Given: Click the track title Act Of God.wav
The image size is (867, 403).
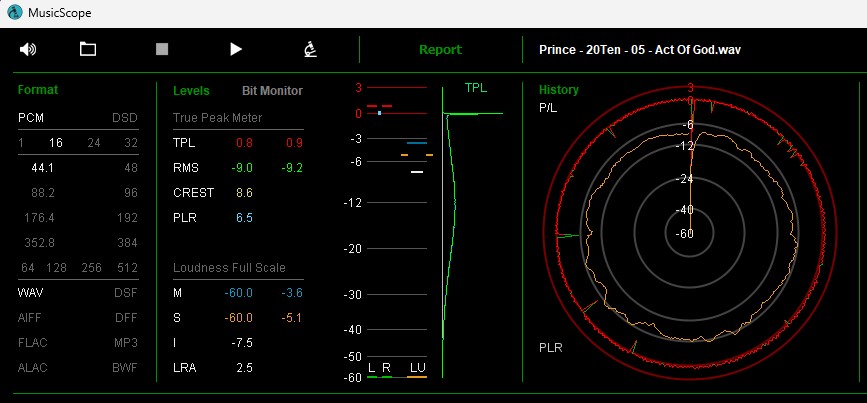Looking at the screenshot, I should coord(639,50).
